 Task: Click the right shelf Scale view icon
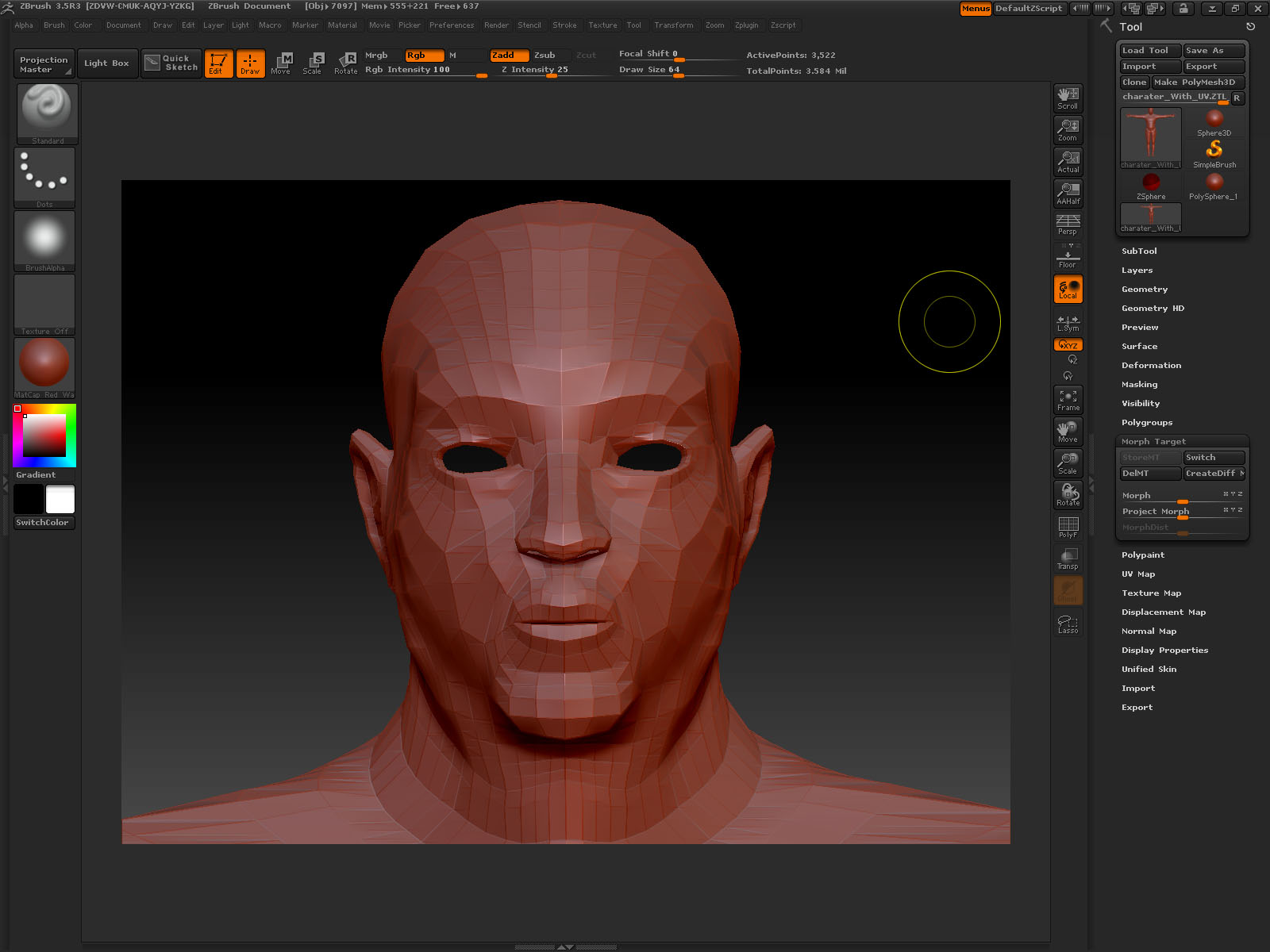coord(1068,463)
